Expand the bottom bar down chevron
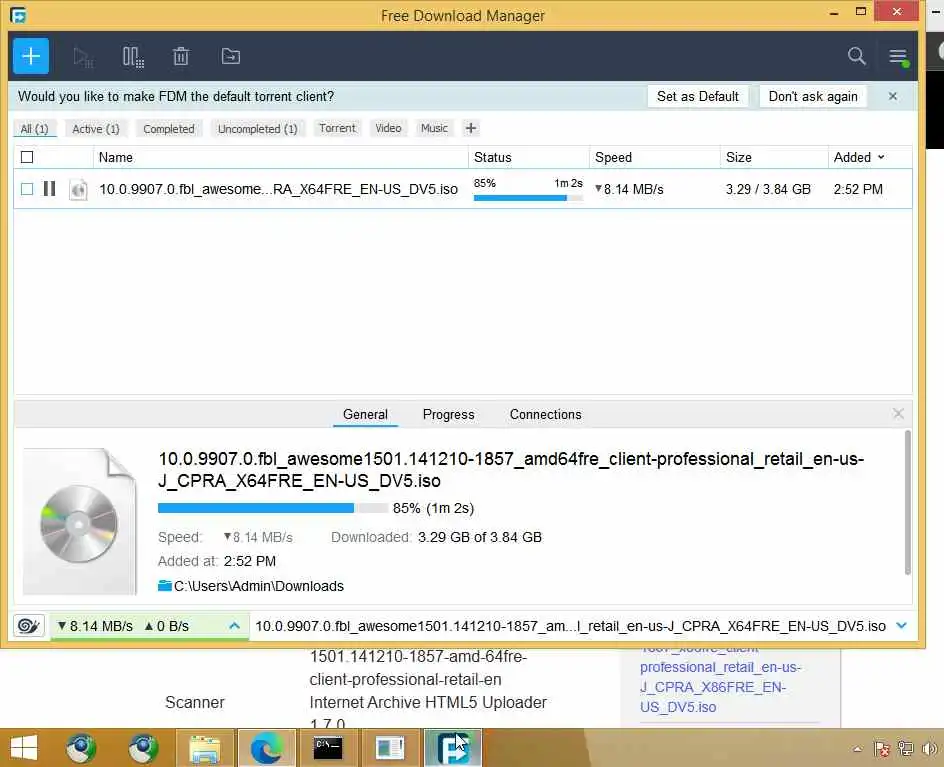Image resolution: width=944 pixels, height=767 pixels. point(901,626)
